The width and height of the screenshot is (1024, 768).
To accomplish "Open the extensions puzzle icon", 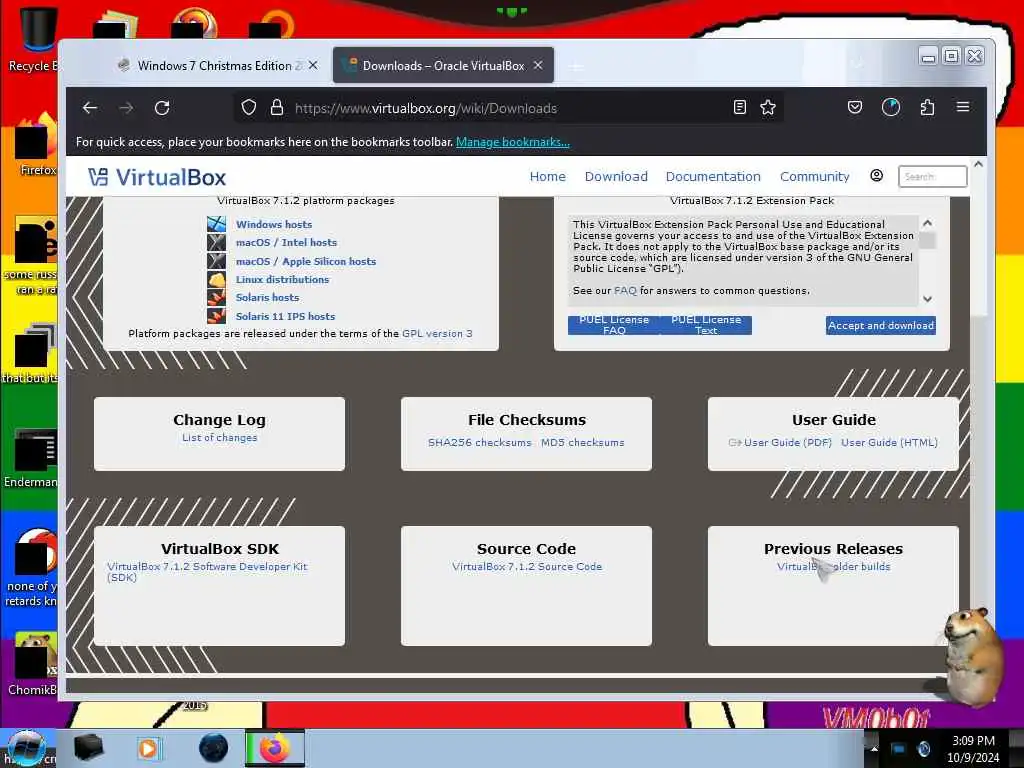I will click(x=927, y=108).
